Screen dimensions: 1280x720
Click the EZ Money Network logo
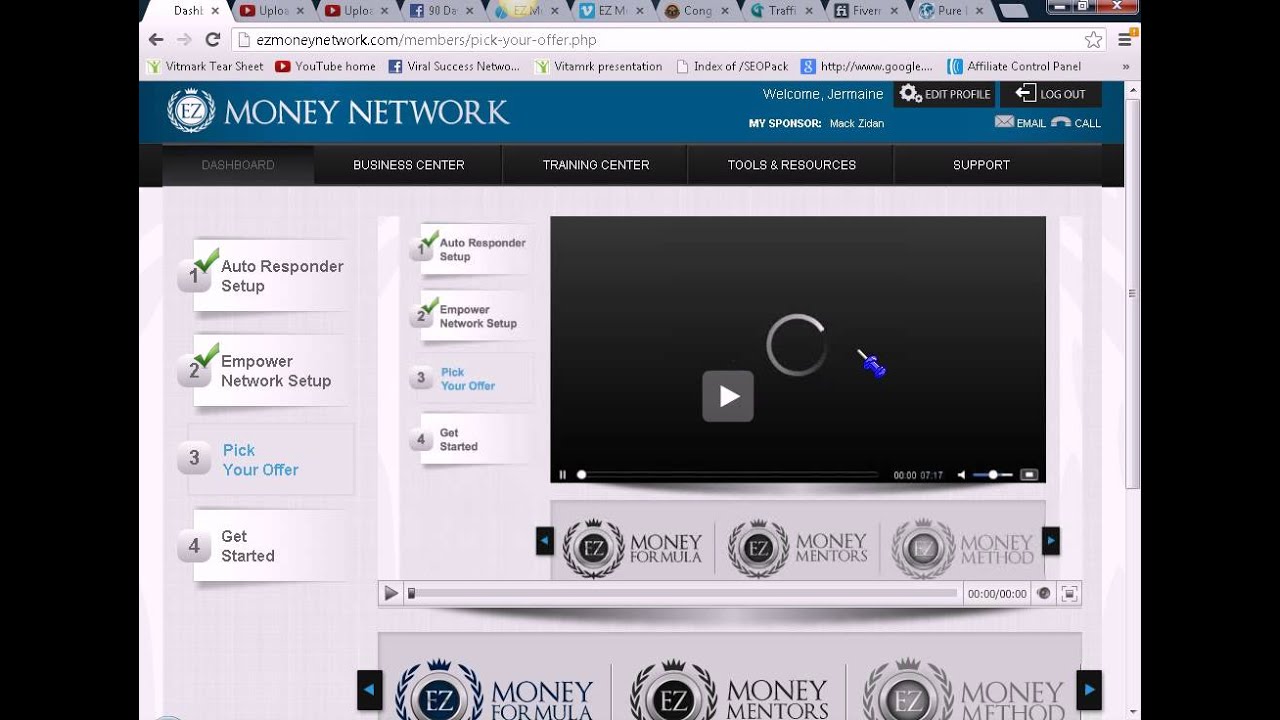click(338, 111)
